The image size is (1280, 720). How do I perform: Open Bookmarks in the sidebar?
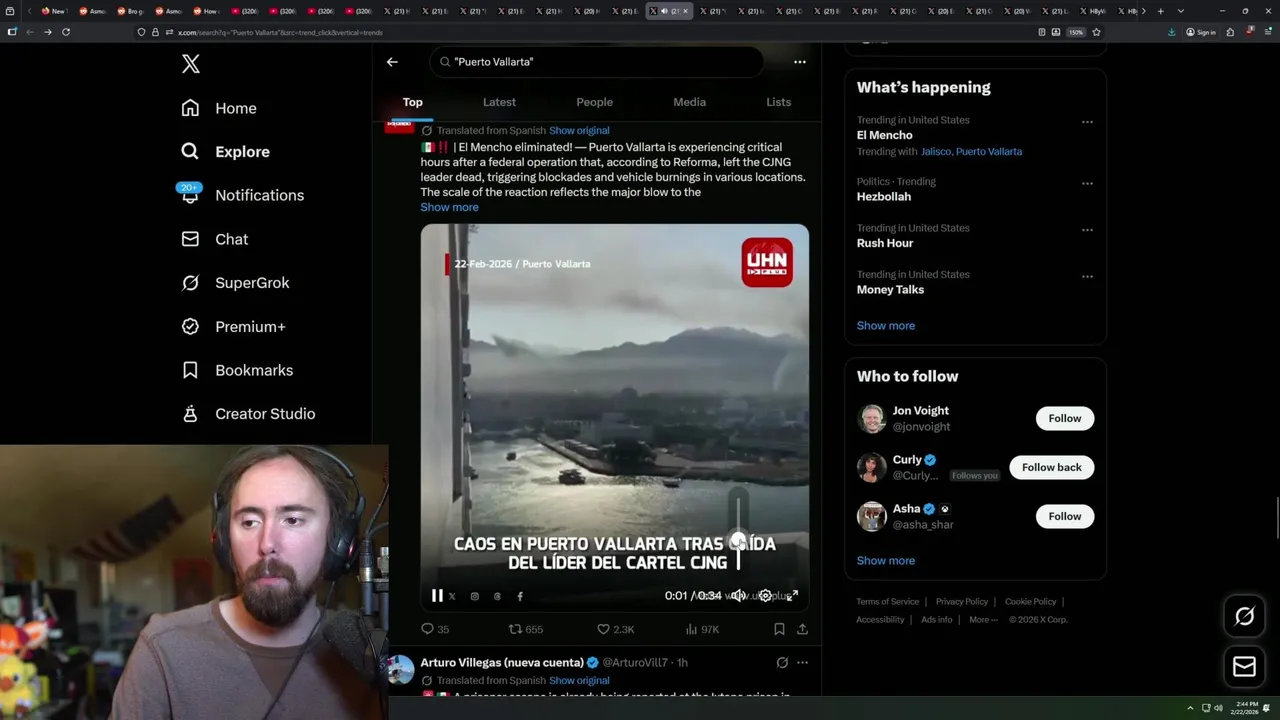click(x=237, y=370)
